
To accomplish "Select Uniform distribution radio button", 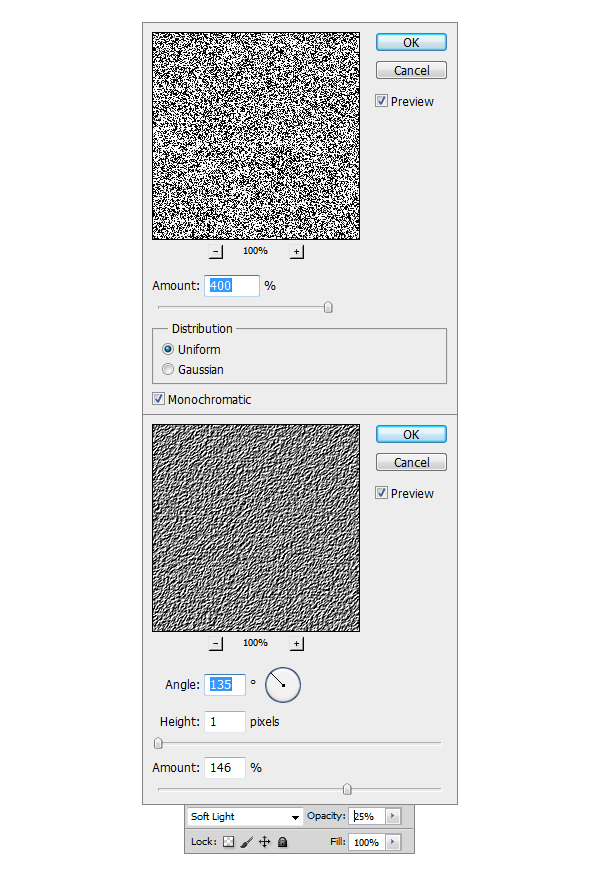I will (x=167, y=349).
